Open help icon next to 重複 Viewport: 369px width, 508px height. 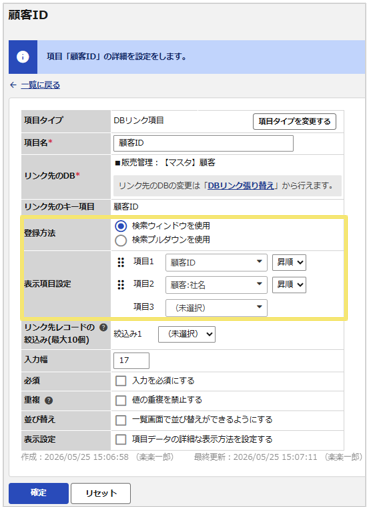[49, 400]
